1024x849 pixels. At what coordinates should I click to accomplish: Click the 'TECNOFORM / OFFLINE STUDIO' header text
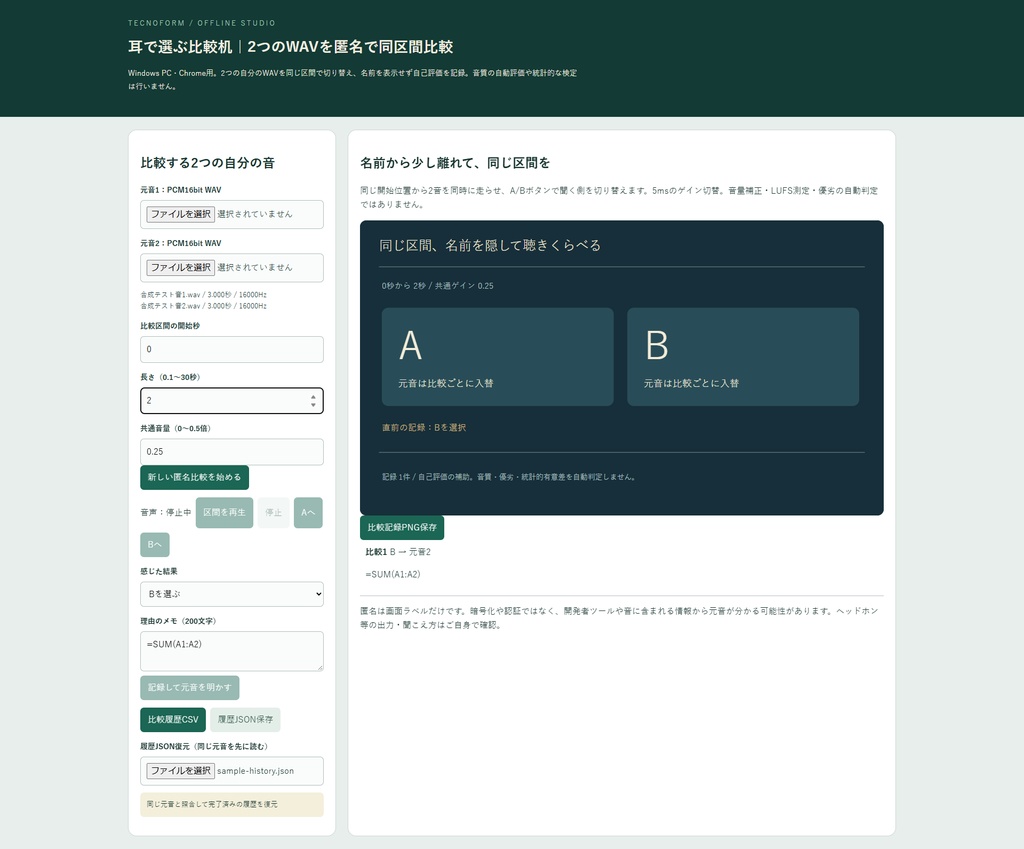[202, 23]
